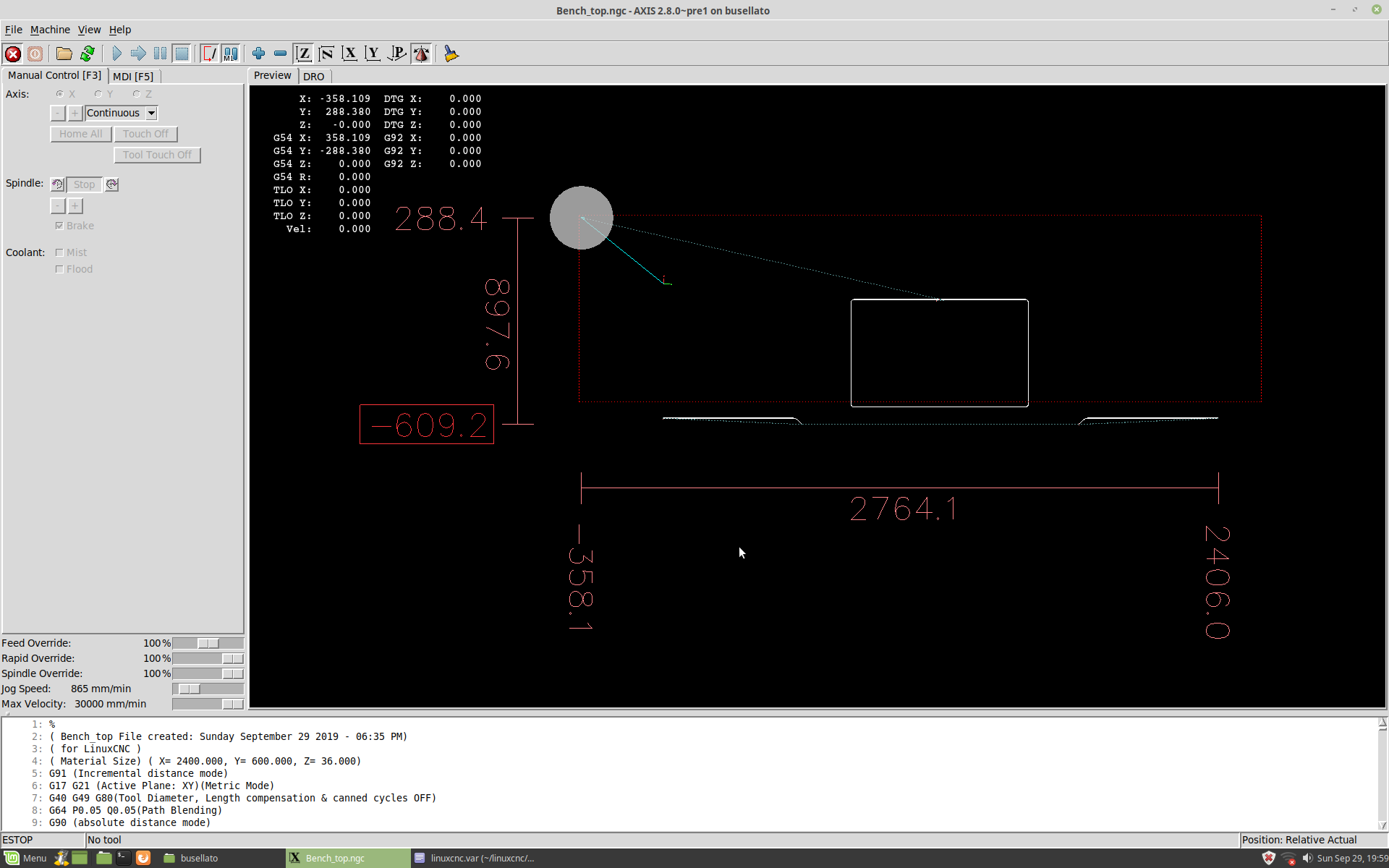
Task: Toggle the Emergency Stop button in toolbar
Action: [x=13, y=54]
